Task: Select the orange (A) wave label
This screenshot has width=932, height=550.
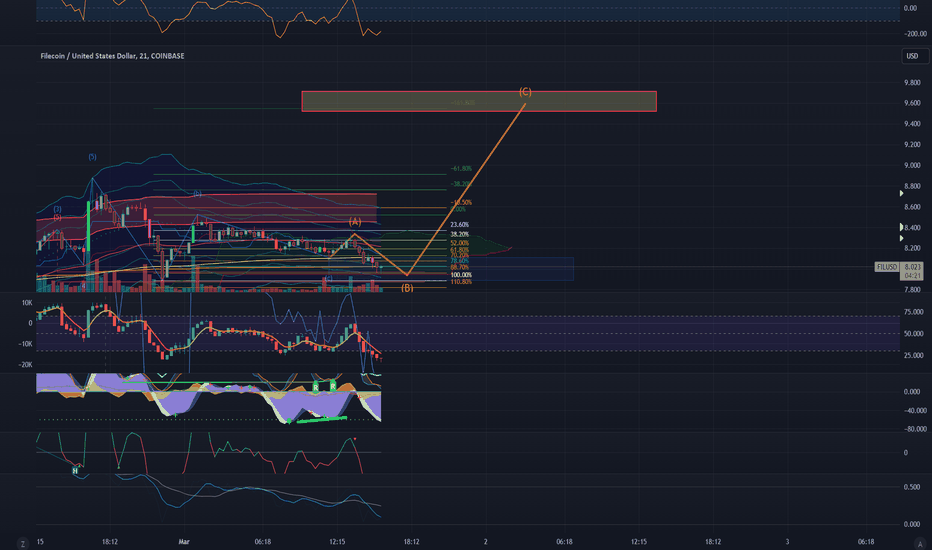Action: pos(355,221)
